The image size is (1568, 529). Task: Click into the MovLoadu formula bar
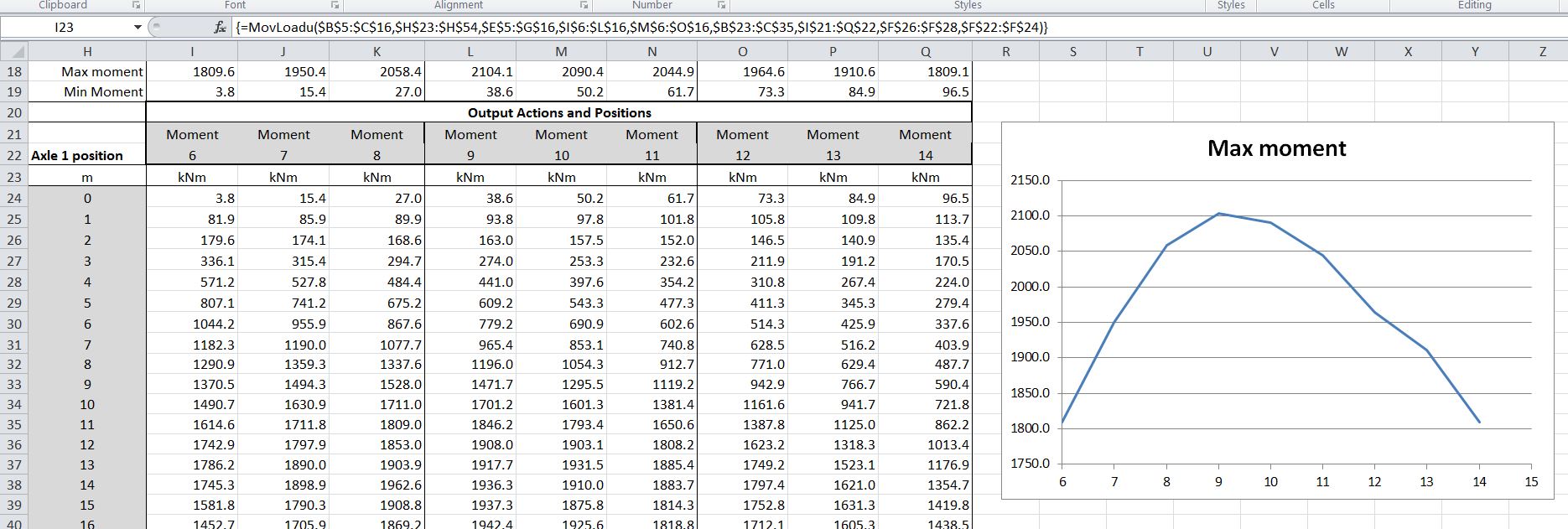coord(755,28)
